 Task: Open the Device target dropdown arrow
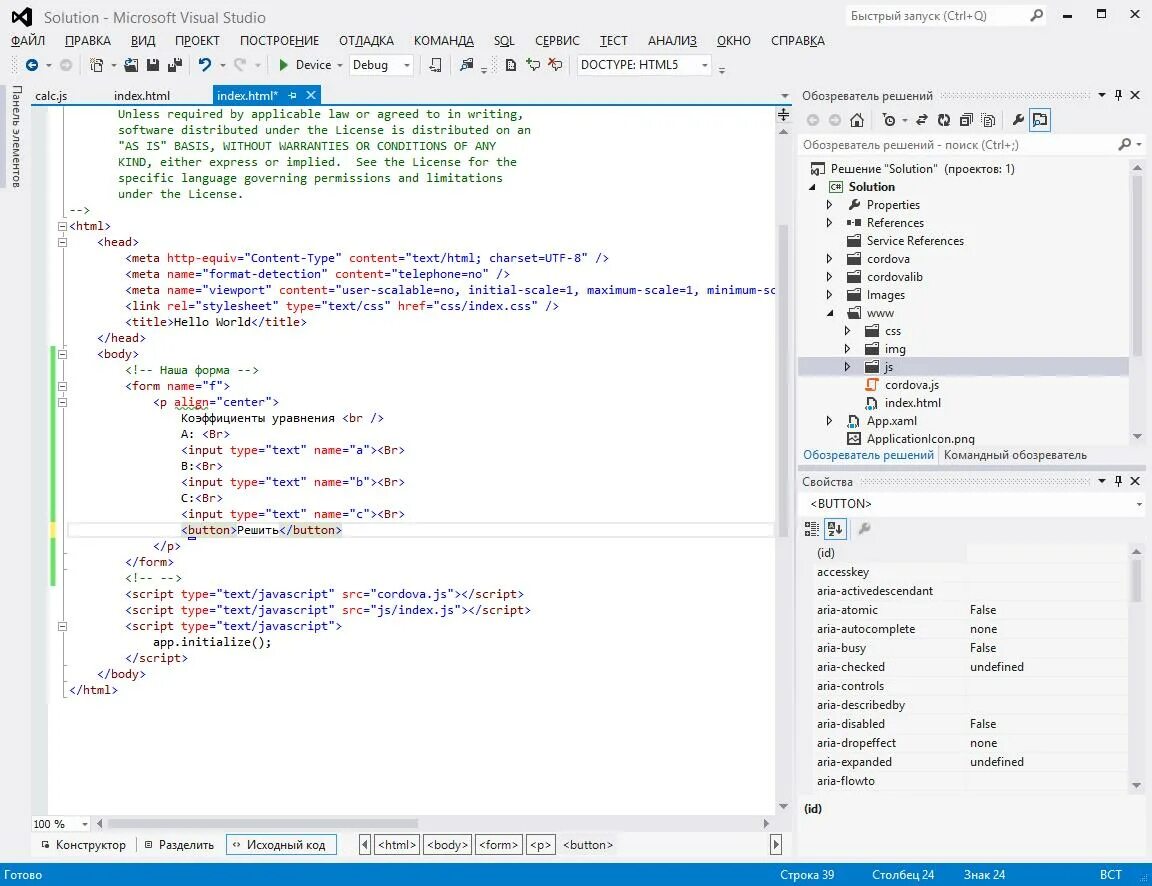pyautogui.click(x=339, y=65)
